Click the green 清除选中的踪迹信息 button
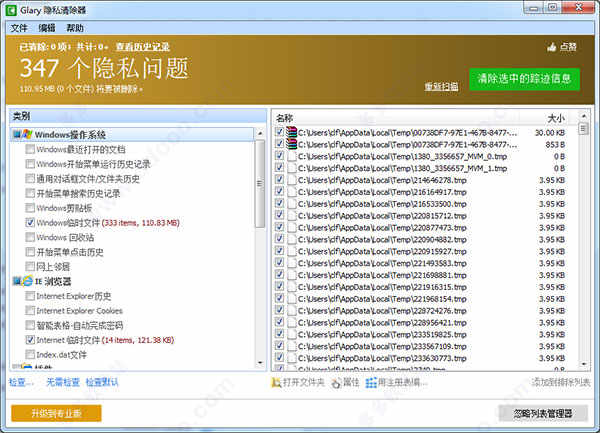Image resolution: width=600 pixels, height=433 pixels. click(524, 78)
